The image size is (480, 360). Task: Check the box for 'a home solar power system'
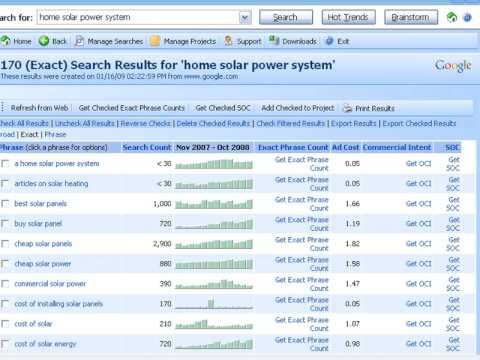(x=5, y=164)
